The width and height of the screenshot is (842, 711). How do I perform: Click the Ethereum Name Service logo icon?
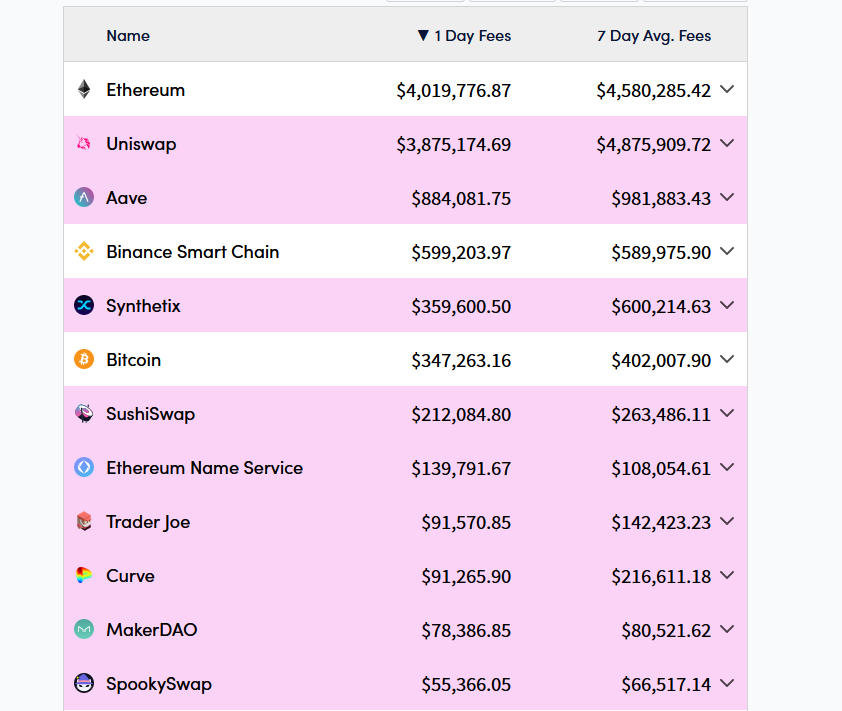(84, 467)
